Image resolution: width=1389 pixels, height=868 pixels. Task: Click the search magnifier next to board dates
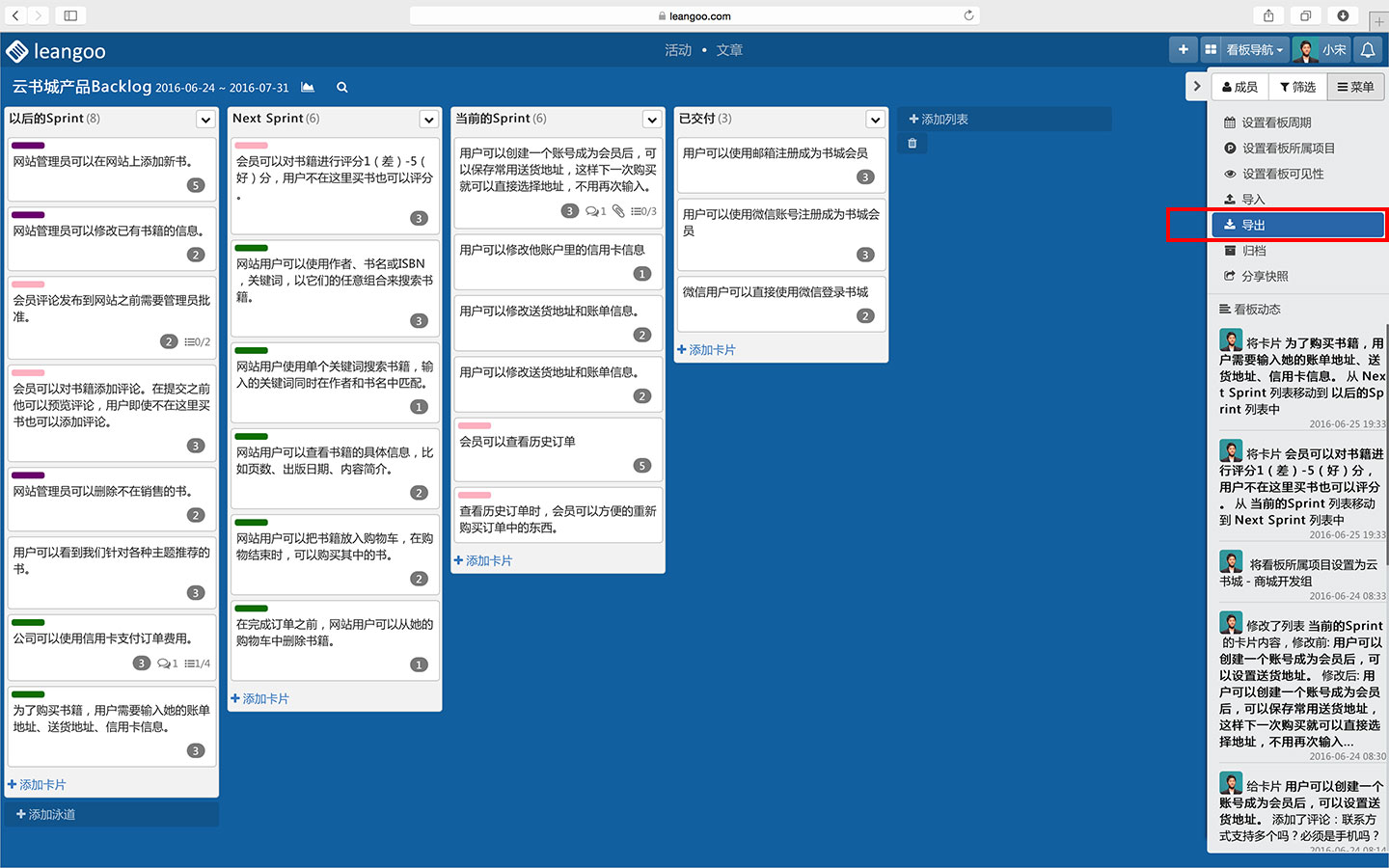[x=341, y=87]
